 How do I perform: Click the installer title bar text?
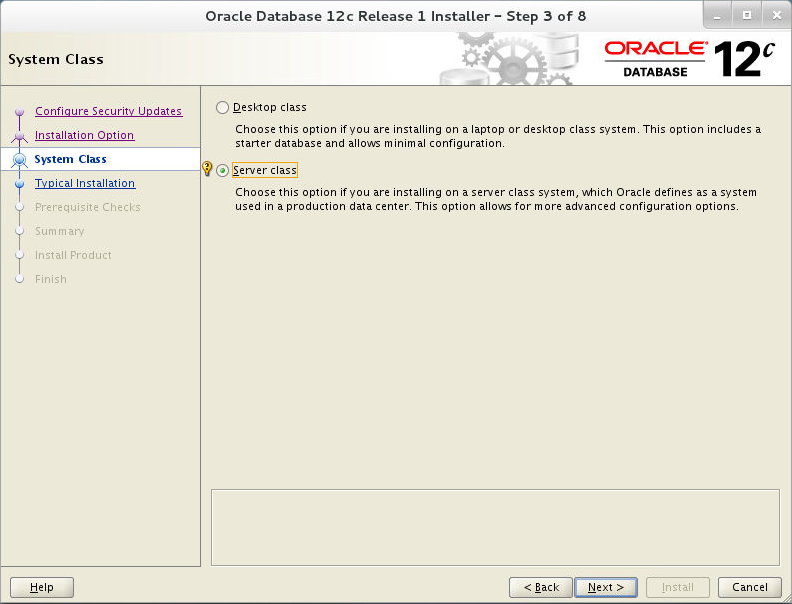pyautogui.click(x=395, y=16)
